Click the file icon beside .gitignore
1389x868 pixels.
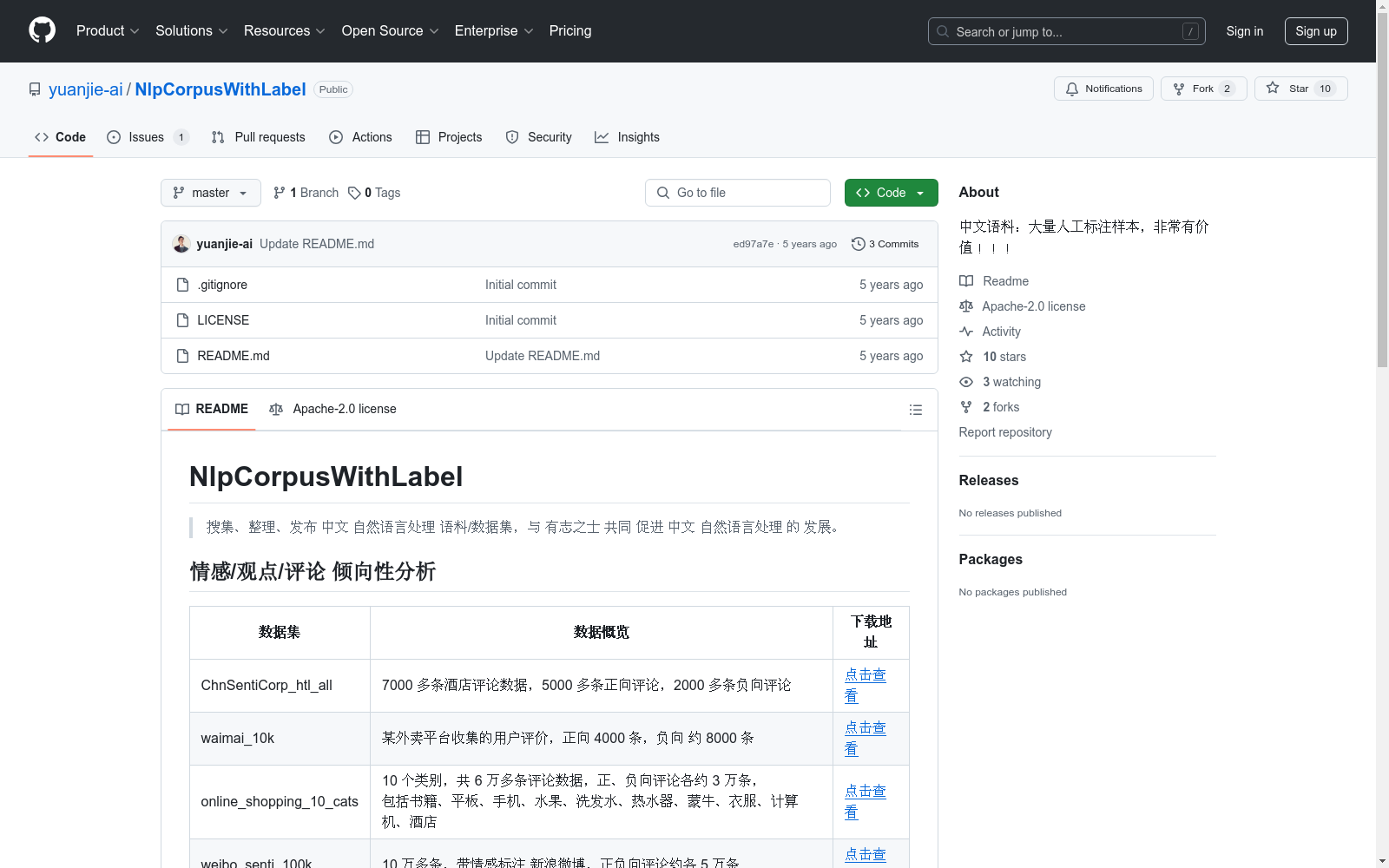[x=182, y=285]
